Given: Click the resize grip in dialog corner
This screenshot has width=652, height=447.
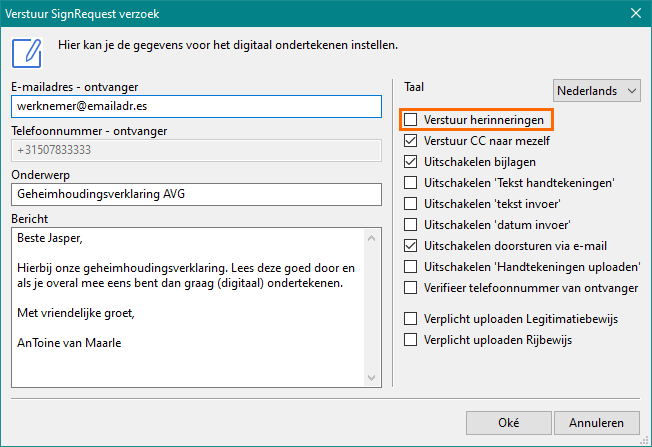Looking at the screenshot, I should tap(645, 440).
